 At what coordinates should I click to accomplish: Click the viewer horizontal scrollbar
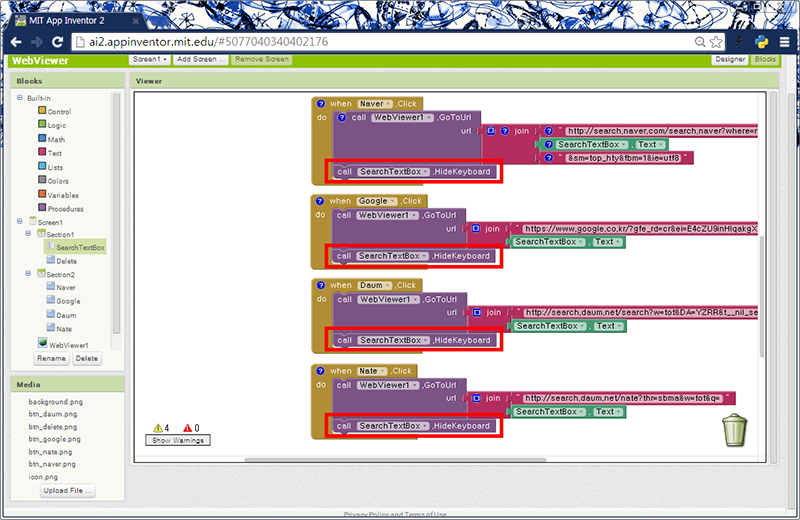[395, 460]
